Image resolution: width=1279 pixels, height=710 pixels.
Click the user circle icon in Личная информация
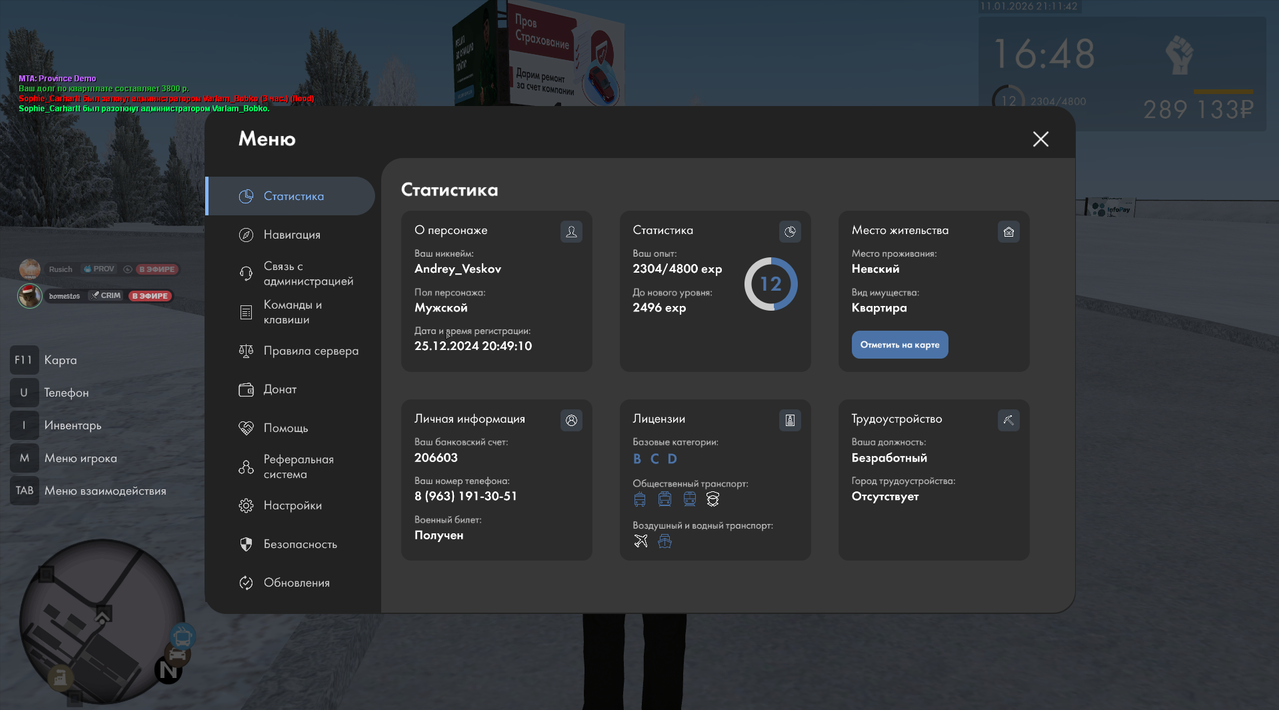571,420
